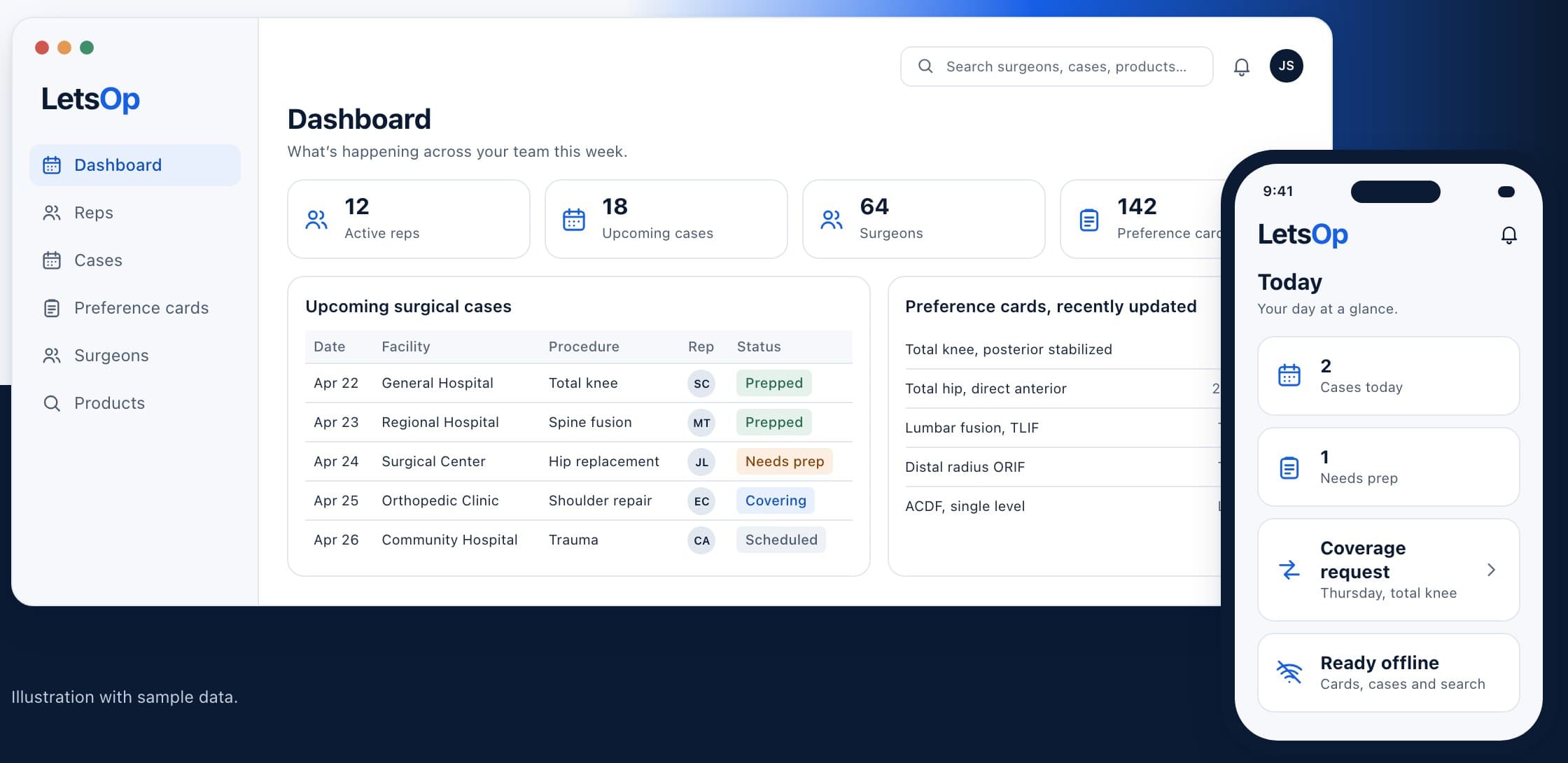Click the Reps people icon in sidebar
Image resolution: width=1568 pixels, height=763 pixels.
point(52,213)
